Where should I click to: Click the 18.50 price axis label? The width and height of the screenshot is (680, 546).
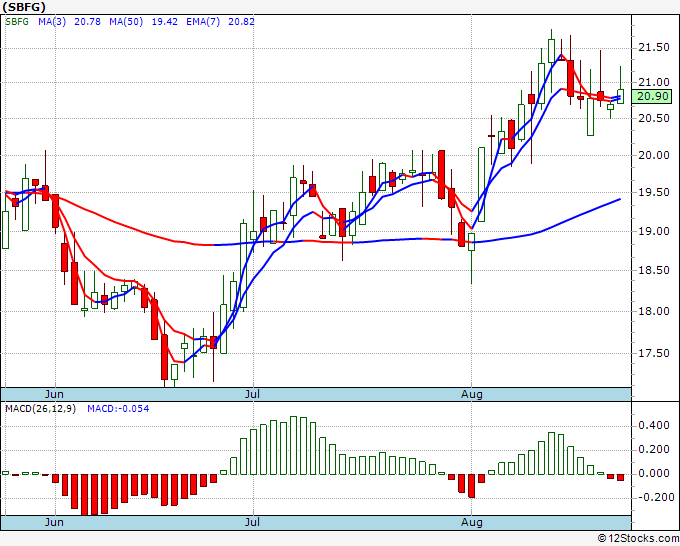[654, 270]
